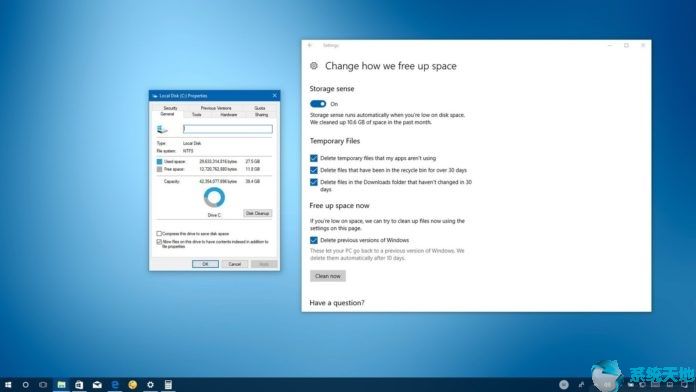Click the gray Free space color box

[x=159, y=169]
